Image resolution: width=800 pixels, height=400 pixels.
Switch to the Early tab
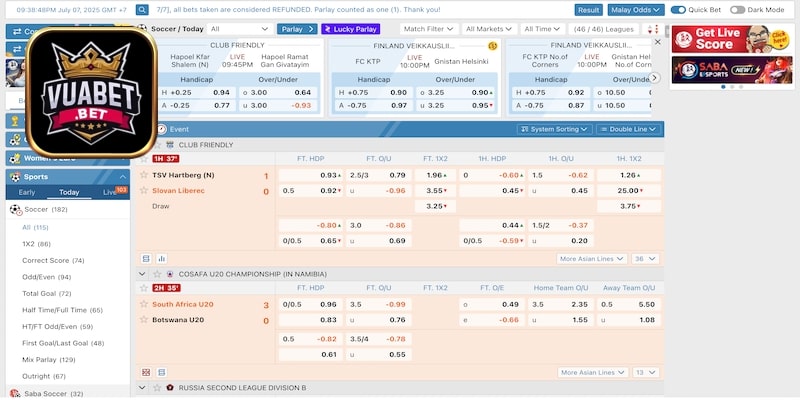(x=27, y=192)
